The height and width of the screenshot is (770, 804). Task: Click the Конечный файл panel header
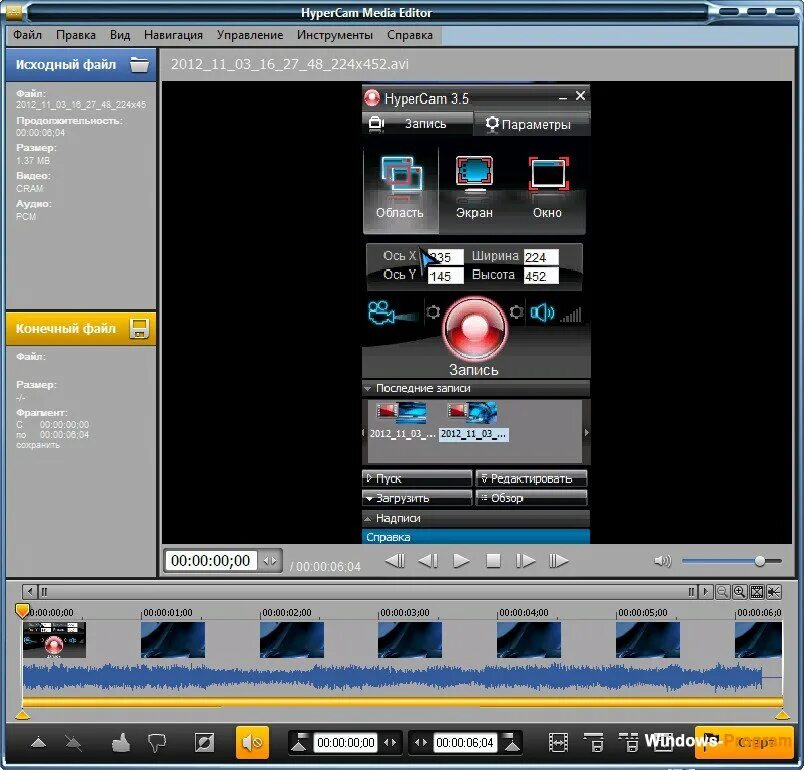81,329
